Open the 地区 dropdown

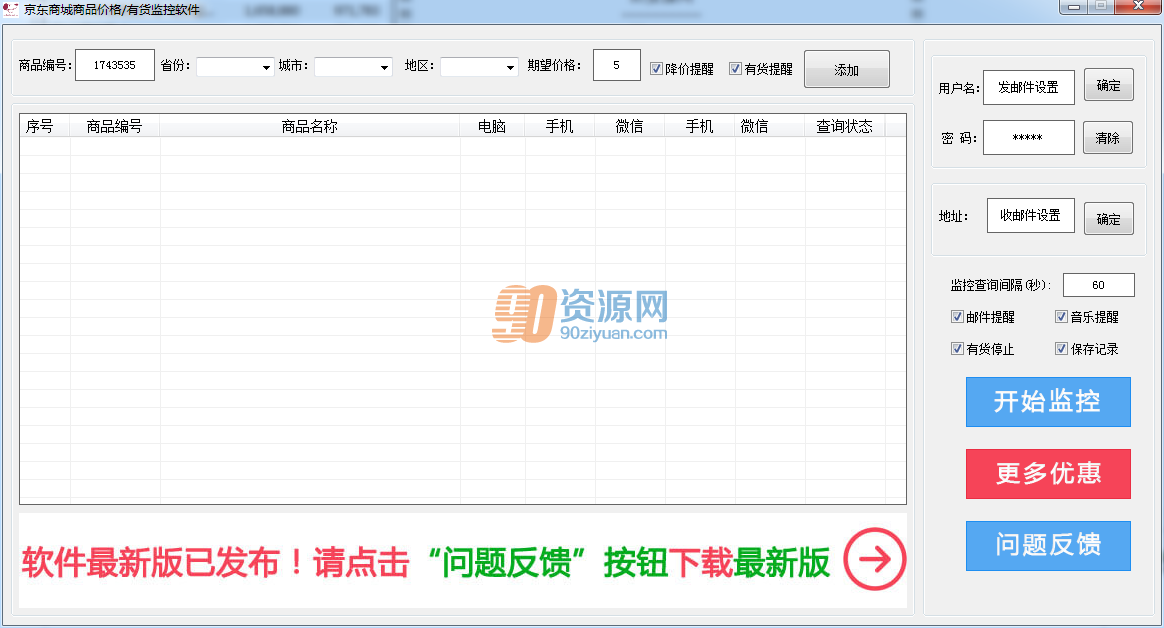point(480,67)
